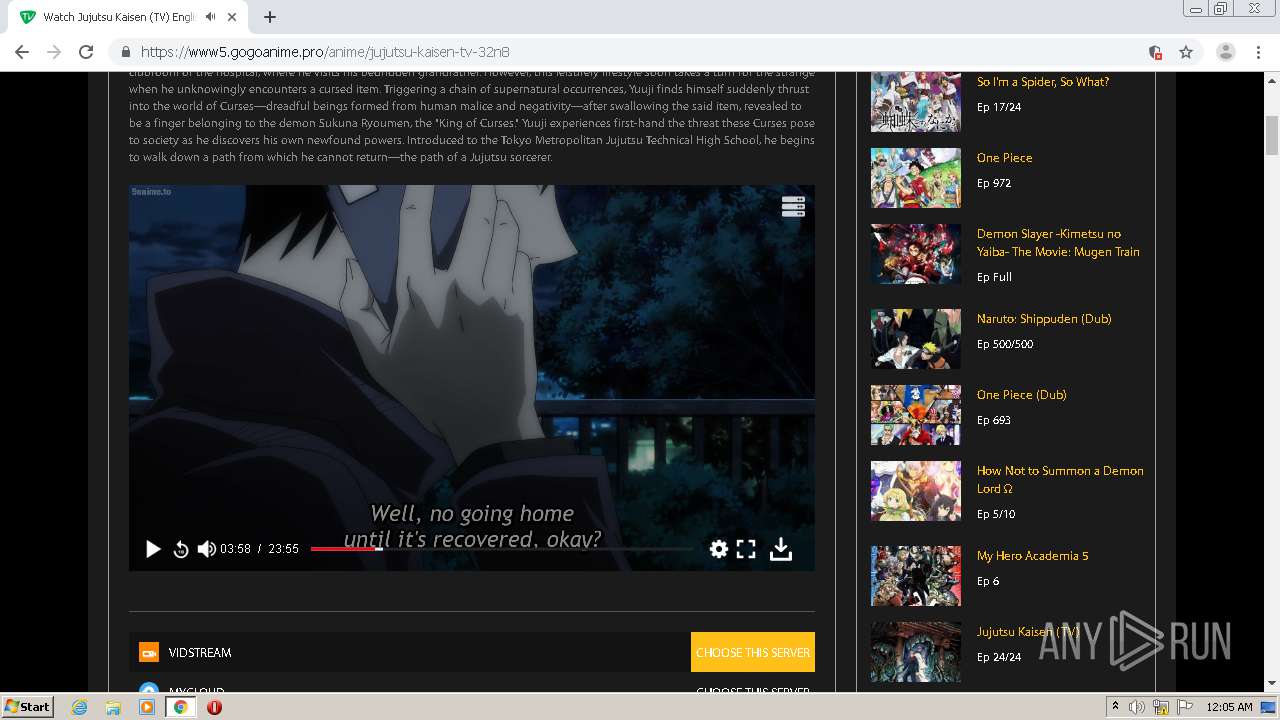Rewind the video ten seconds
Viewport: 1280px width, 720px height.
[x=180, y=549]
